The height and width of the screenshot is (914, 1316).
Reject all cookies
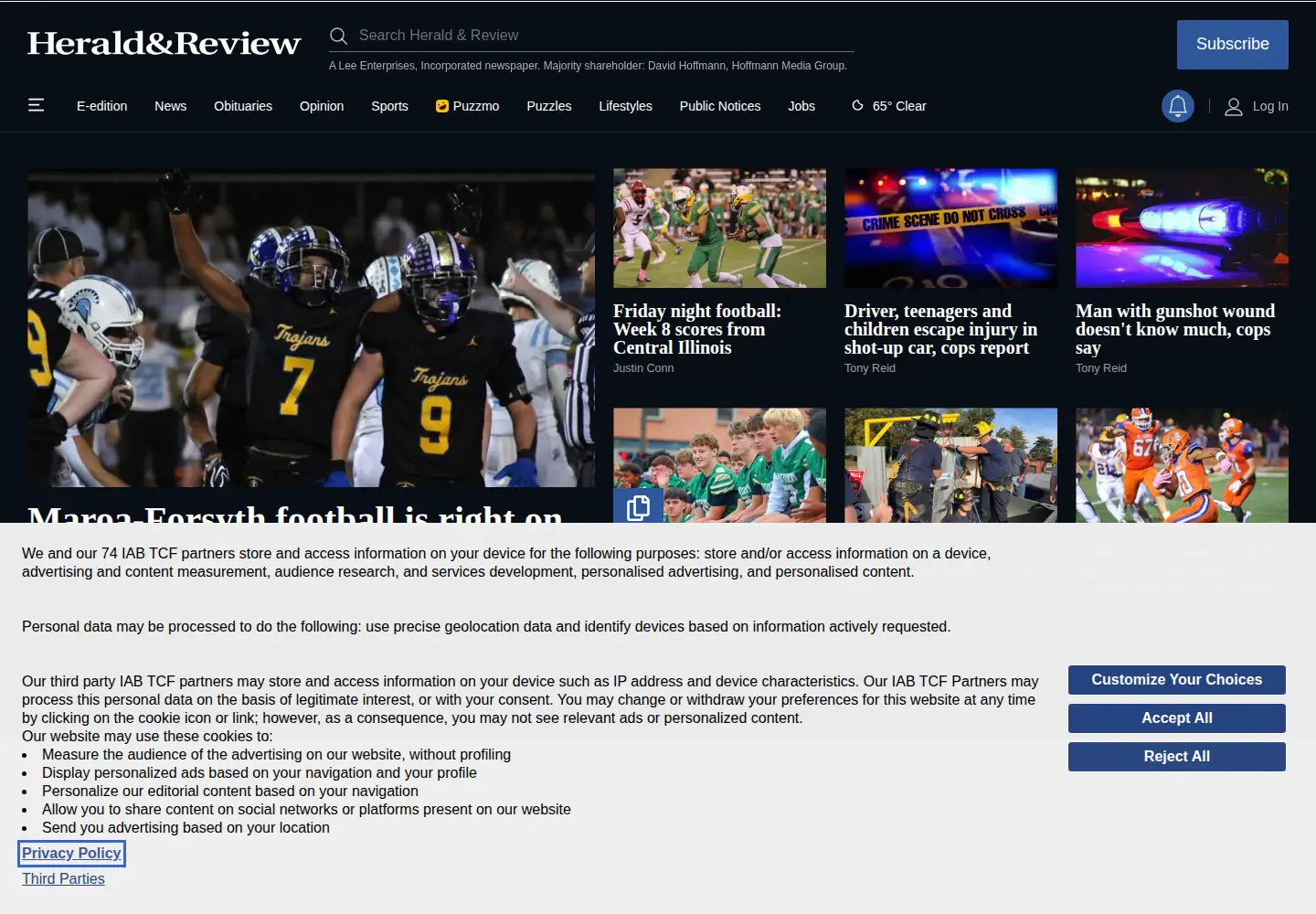pos(1177,757)
